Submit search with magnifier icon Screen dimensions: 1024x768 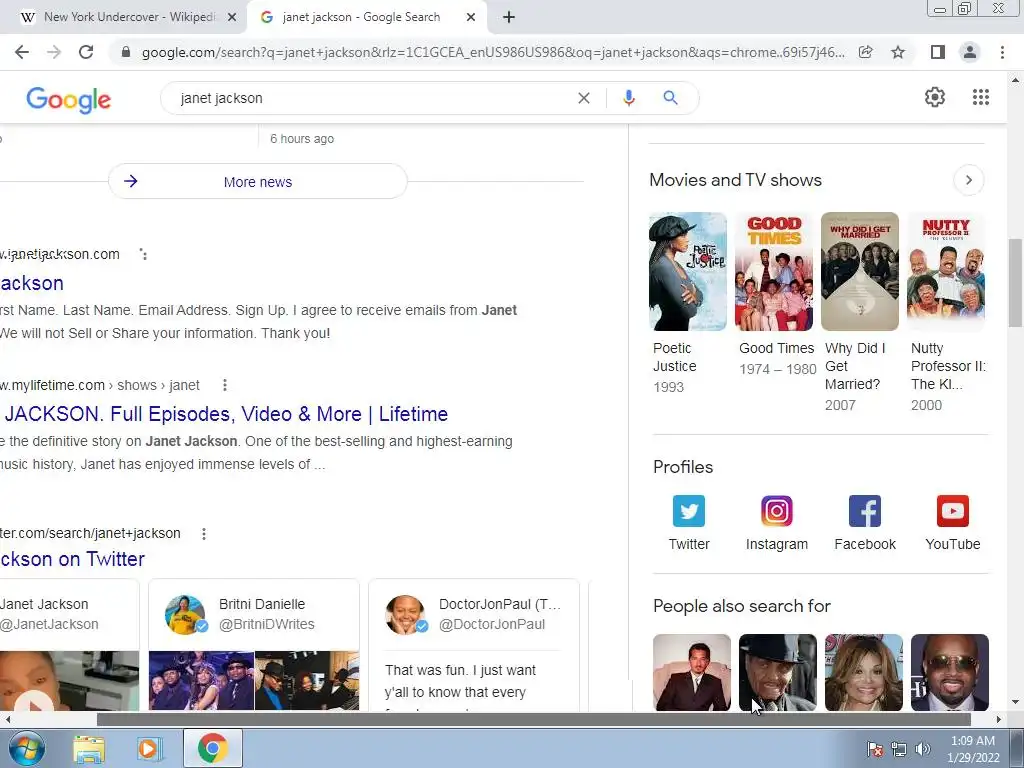pyautogui.click(x=670, y=98)
